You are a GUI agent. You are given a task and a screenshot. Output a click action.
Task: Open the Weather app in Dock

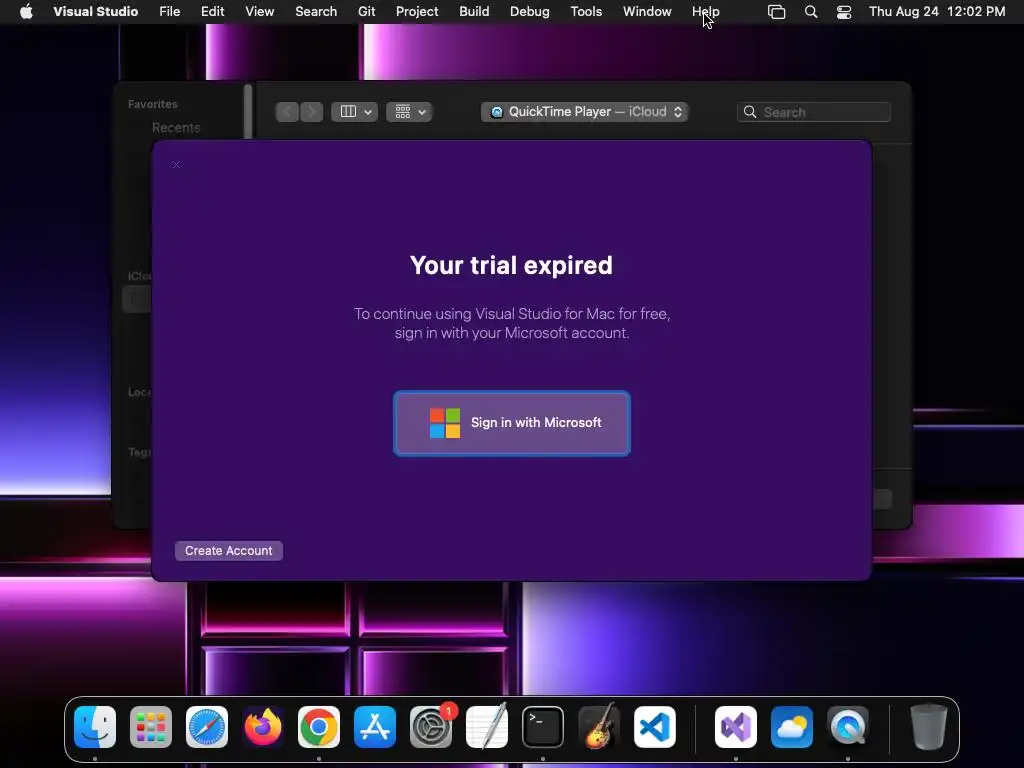(x=792, y=727)
